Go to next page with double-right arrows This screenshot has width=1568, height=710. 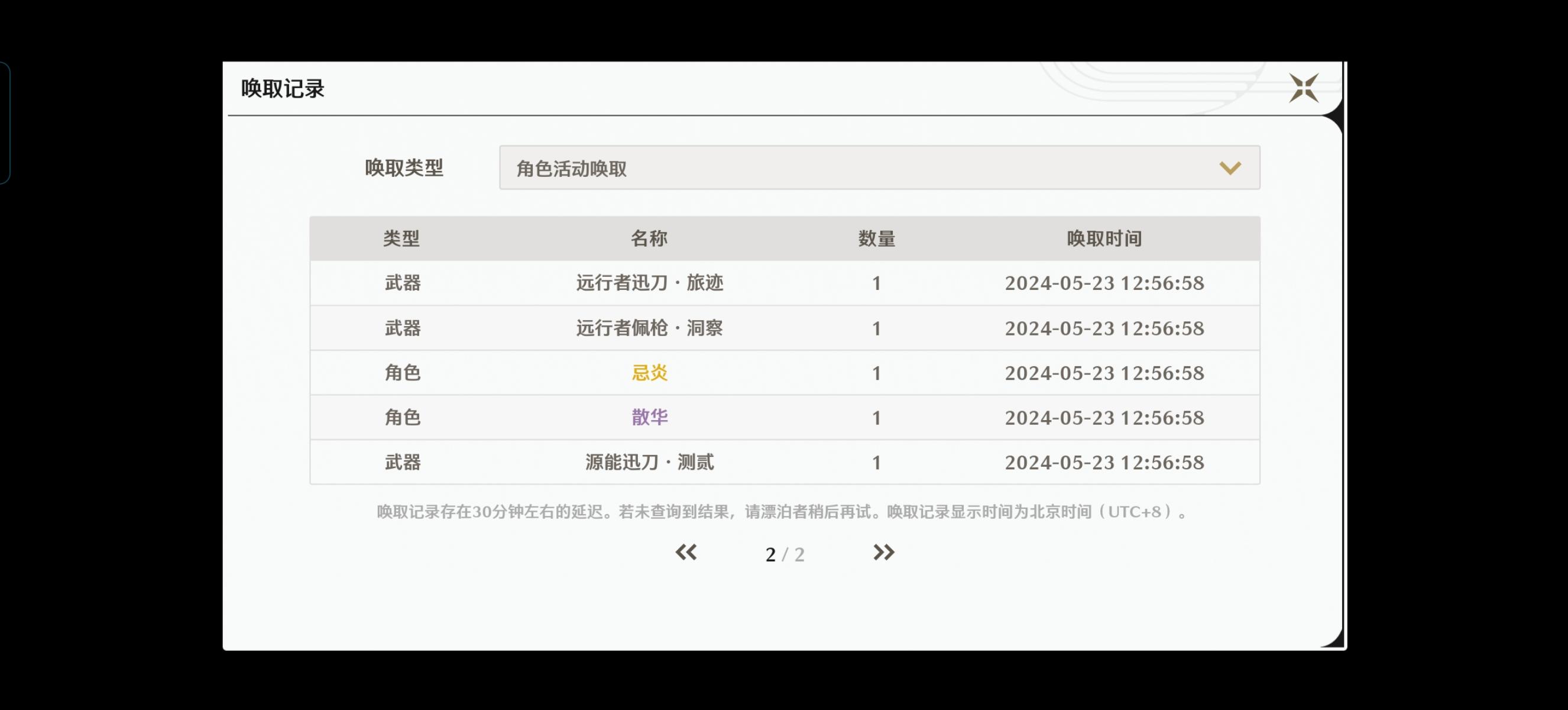coord(883,552)
